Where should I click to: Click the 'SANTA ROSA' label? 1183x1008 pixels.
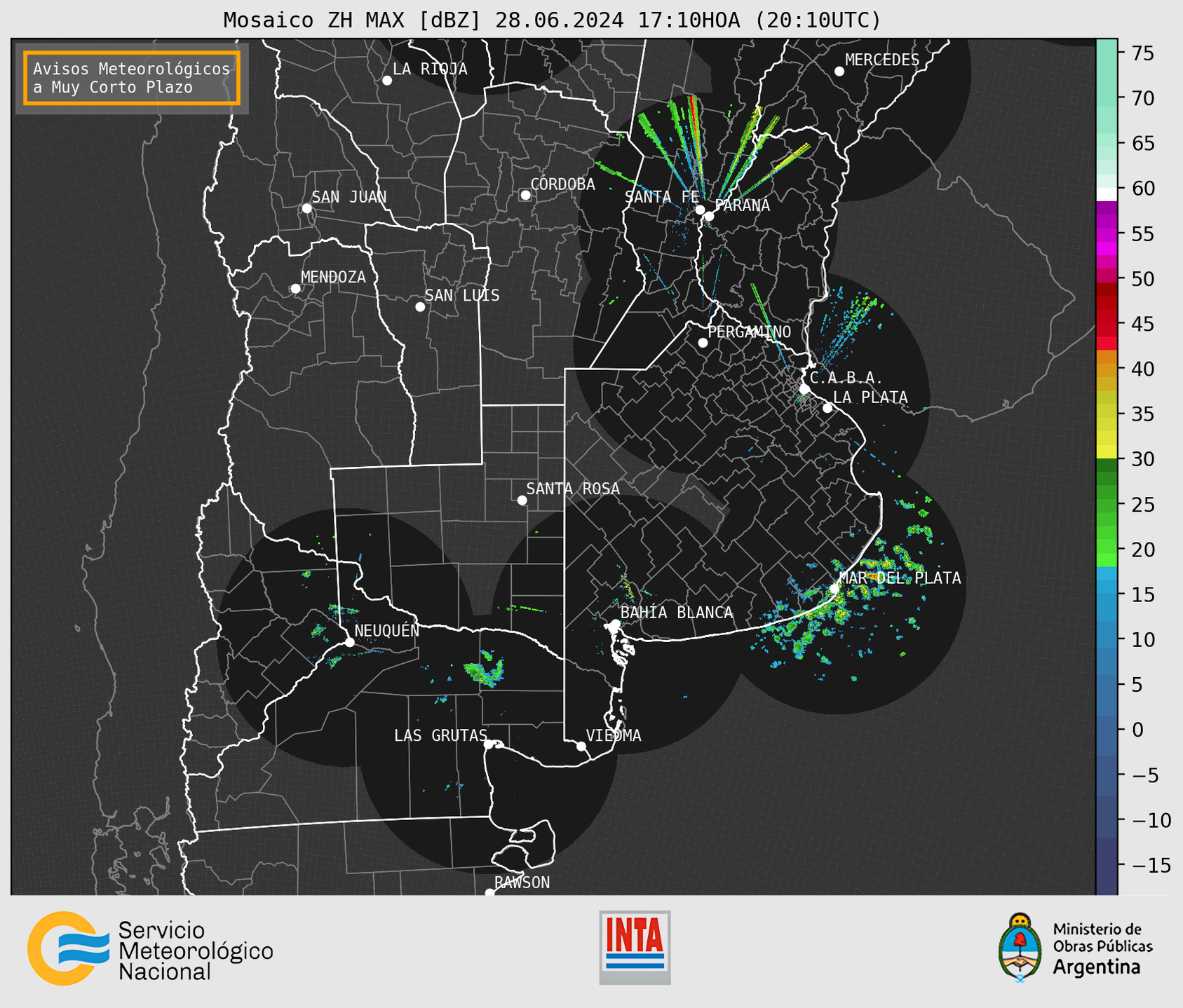tap(573, 489)
